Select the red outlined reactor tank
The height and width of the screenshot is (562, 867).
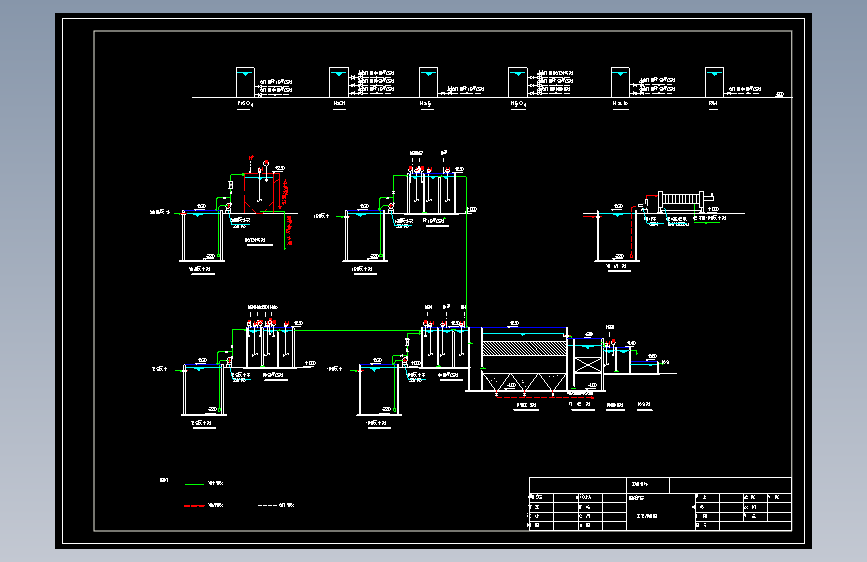[x=259, y=193]
